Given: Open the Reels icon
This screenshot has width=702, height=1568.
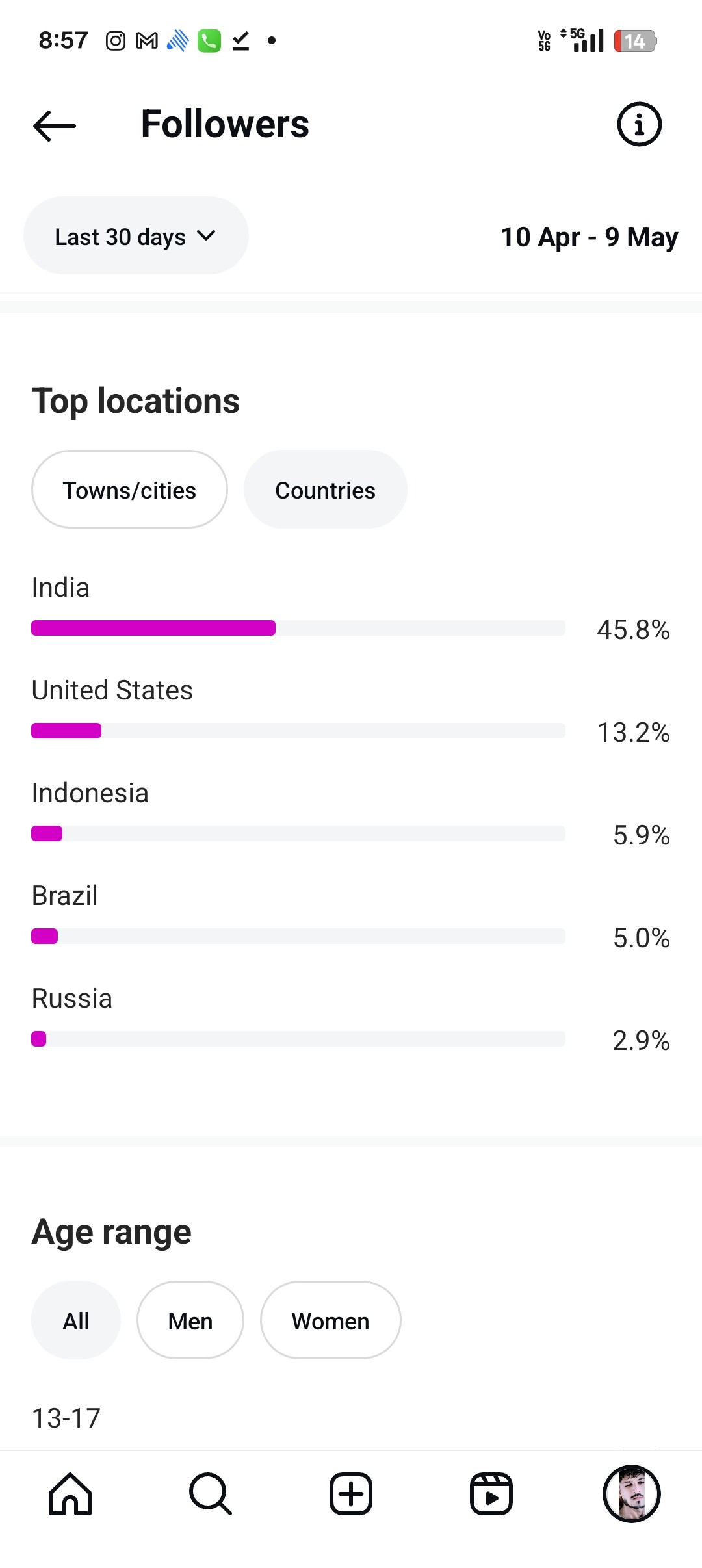Looking at the screenshot, I should click(491, 1494).
